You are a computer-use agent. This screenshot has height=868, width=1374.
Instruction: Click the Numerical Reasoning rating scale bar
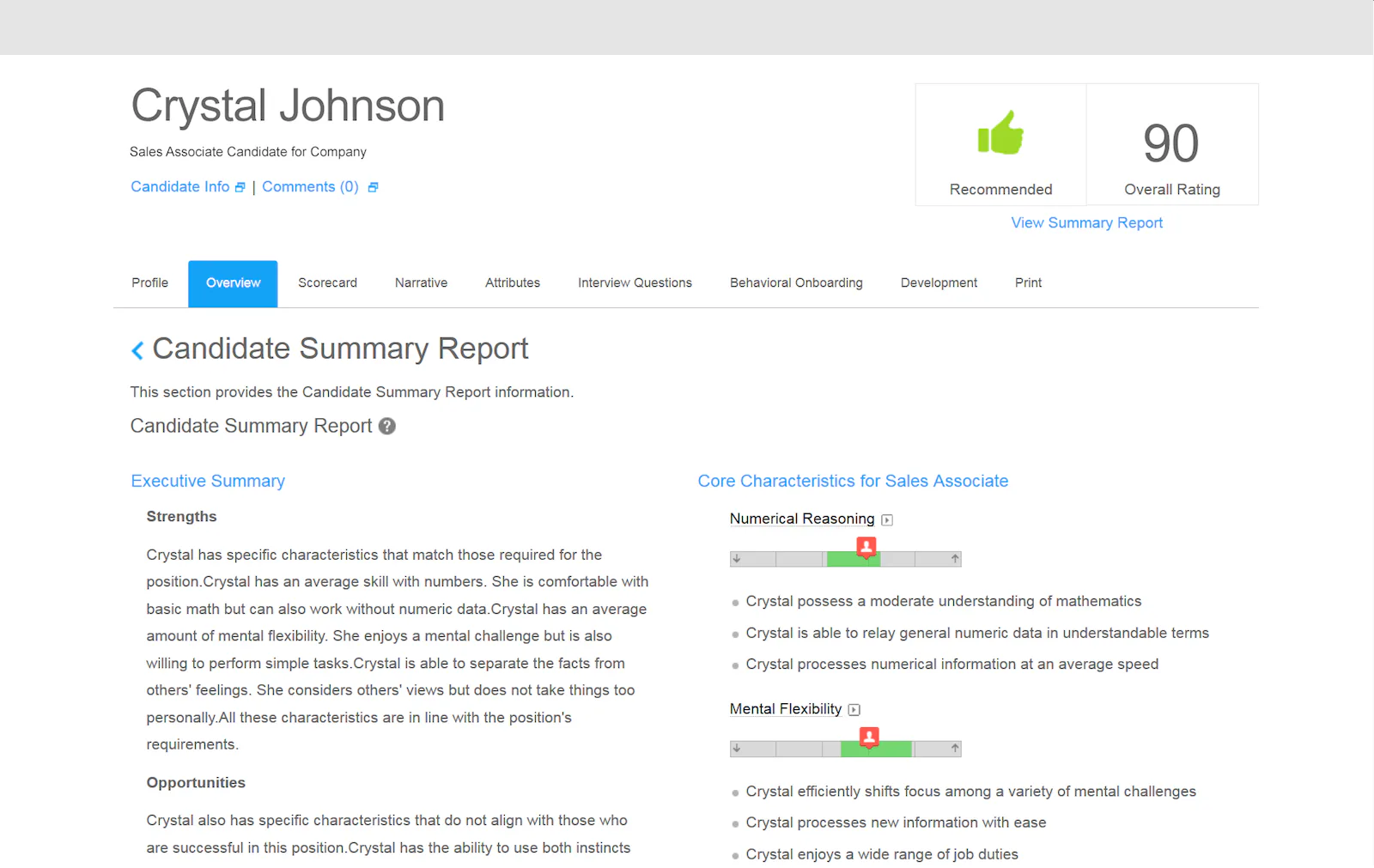pyautogui.click(x=845, y=558)
